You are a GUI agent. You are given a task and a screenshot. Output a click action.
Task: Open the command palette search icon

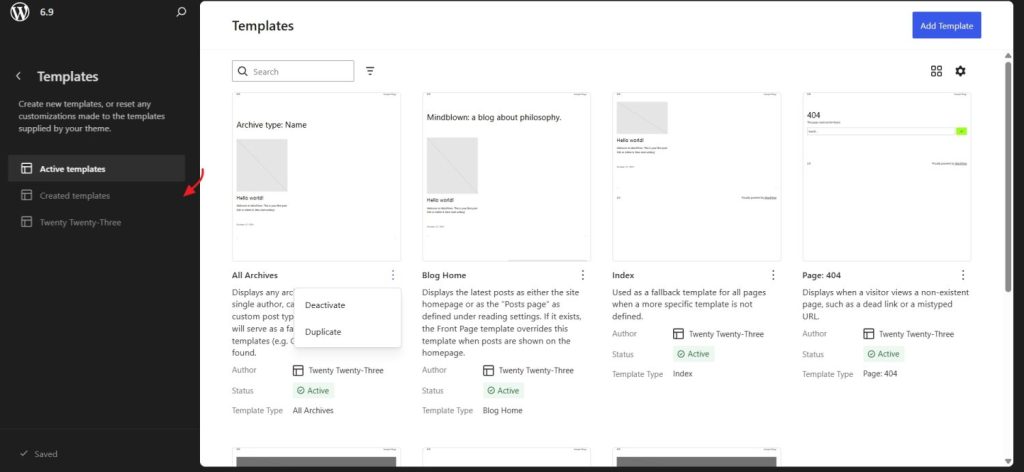[x=182, y=12]
